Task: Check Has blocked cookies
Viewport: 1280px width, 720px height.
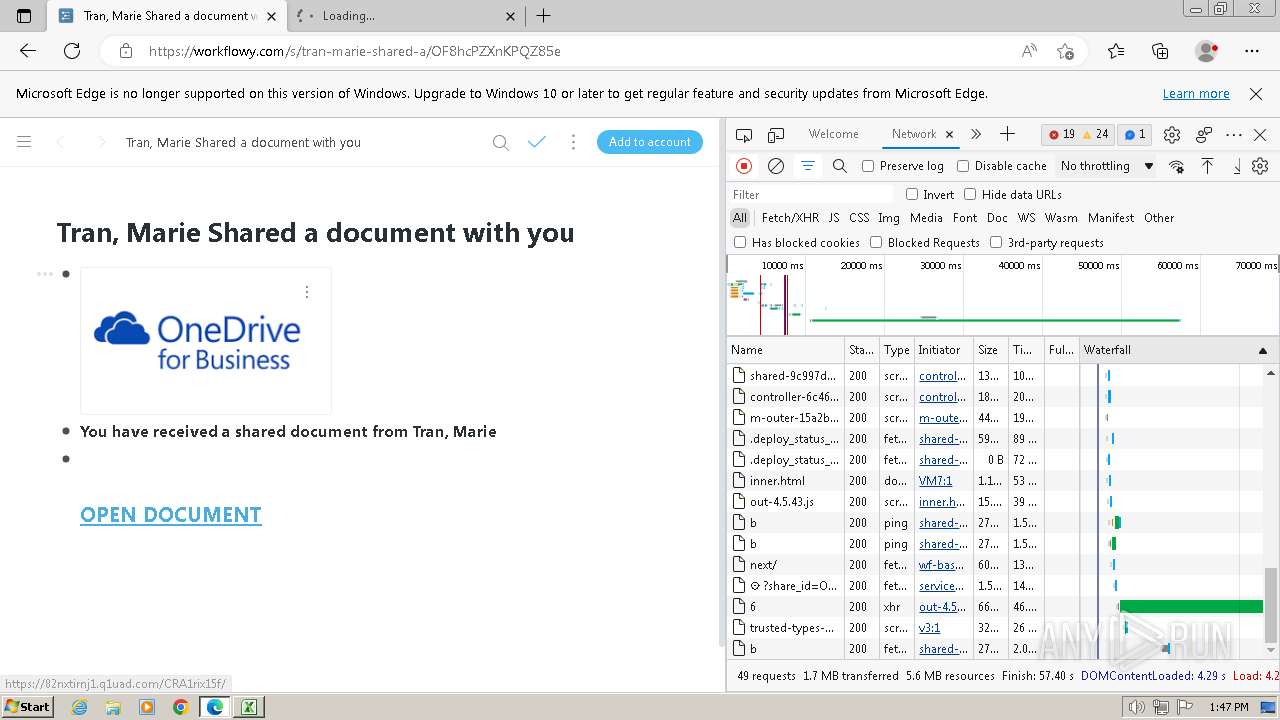Action: pyautogui.click(x=740, y=242)
